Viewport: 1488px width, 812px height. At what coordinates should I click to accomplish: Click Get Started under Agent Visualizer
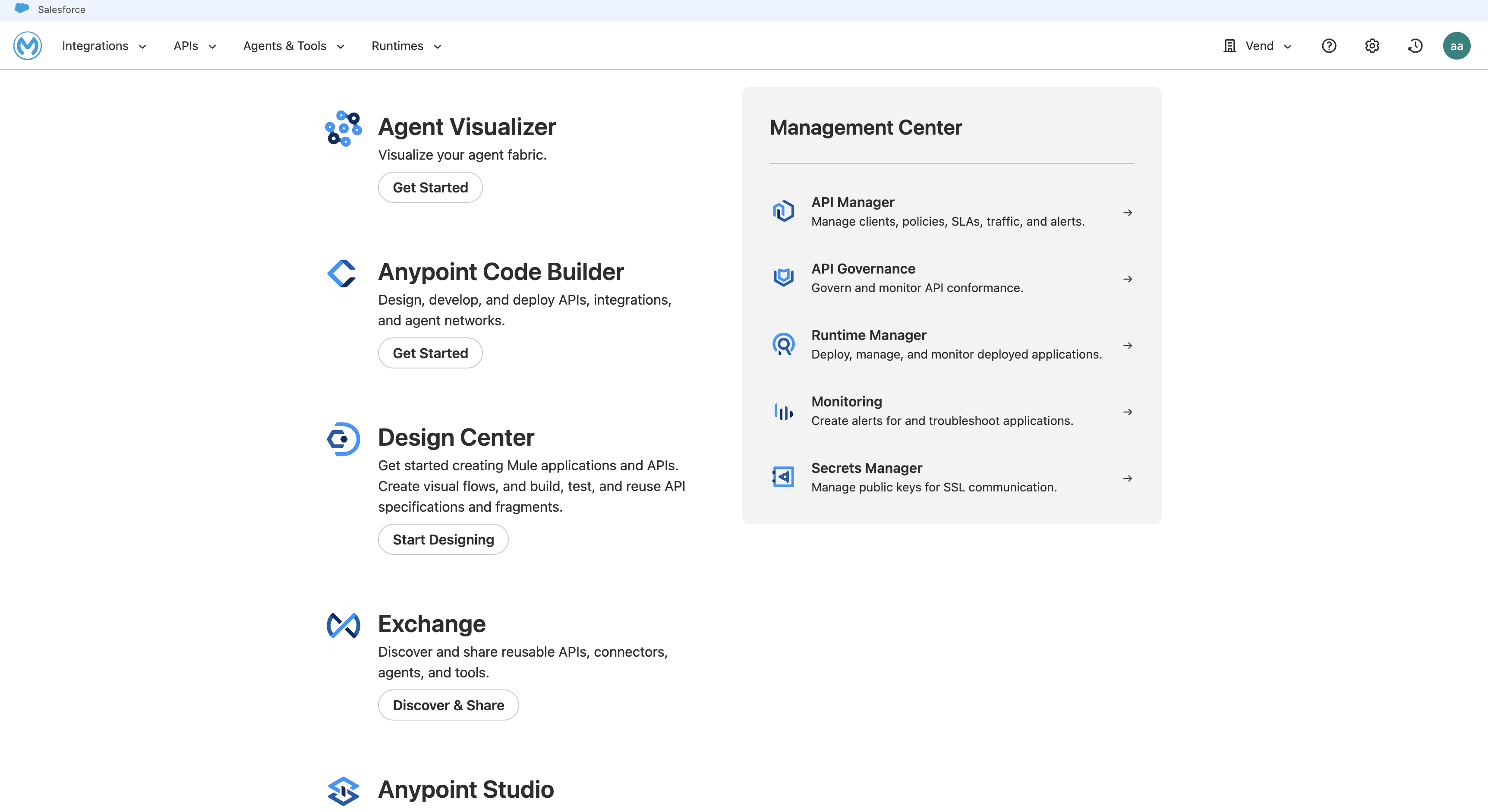[x=430, y=187]
